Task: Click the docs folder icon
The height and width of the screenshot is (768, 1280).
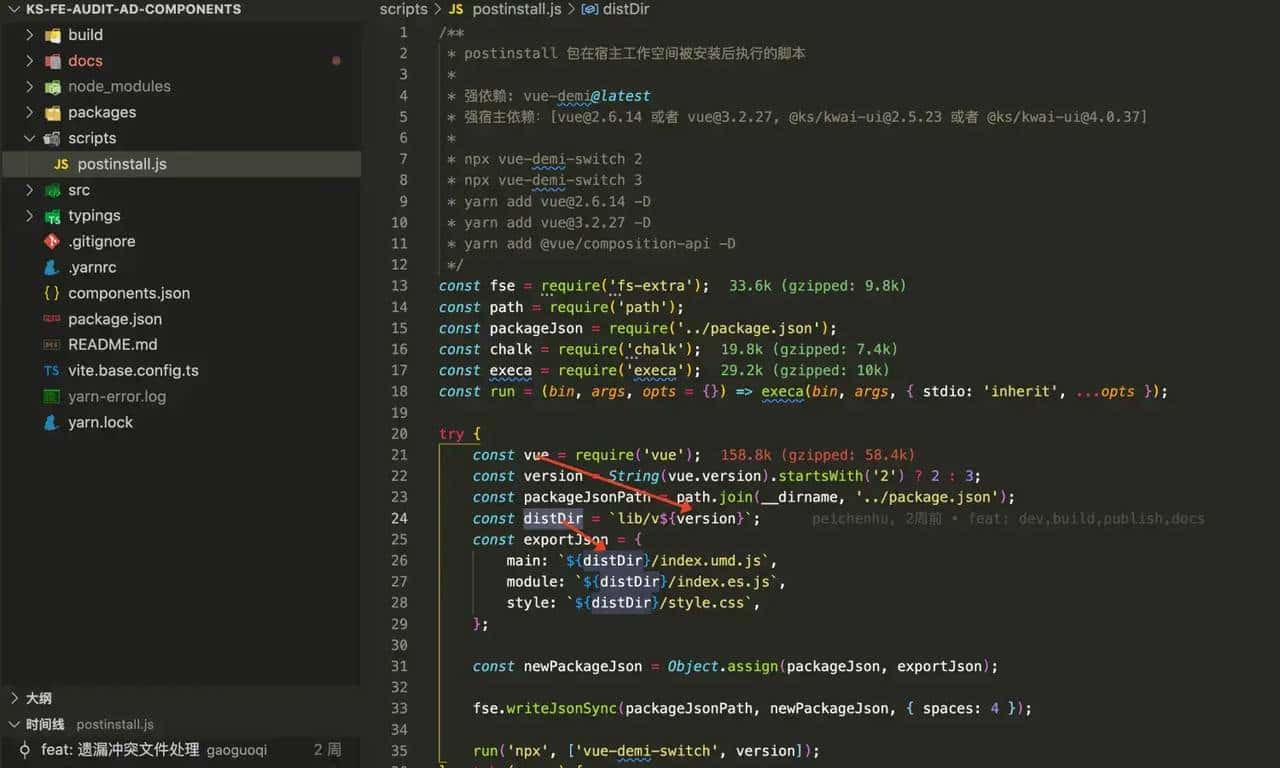Action: click(x=52, y=61)
